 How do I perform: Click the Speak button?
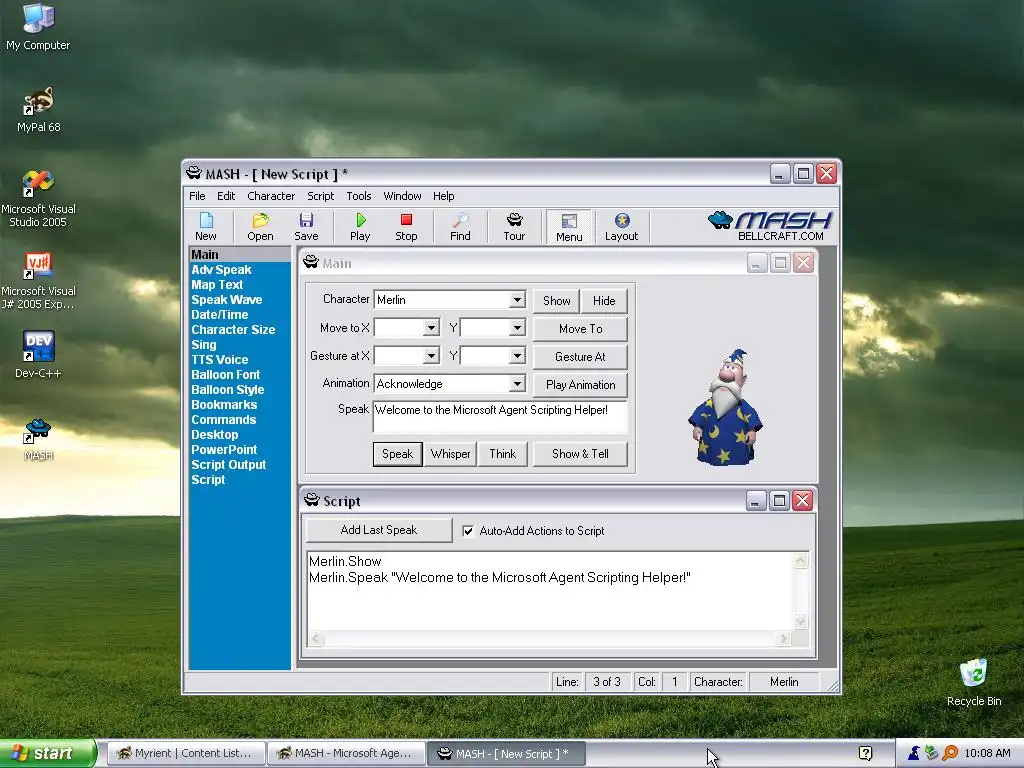tap(398, 454)
